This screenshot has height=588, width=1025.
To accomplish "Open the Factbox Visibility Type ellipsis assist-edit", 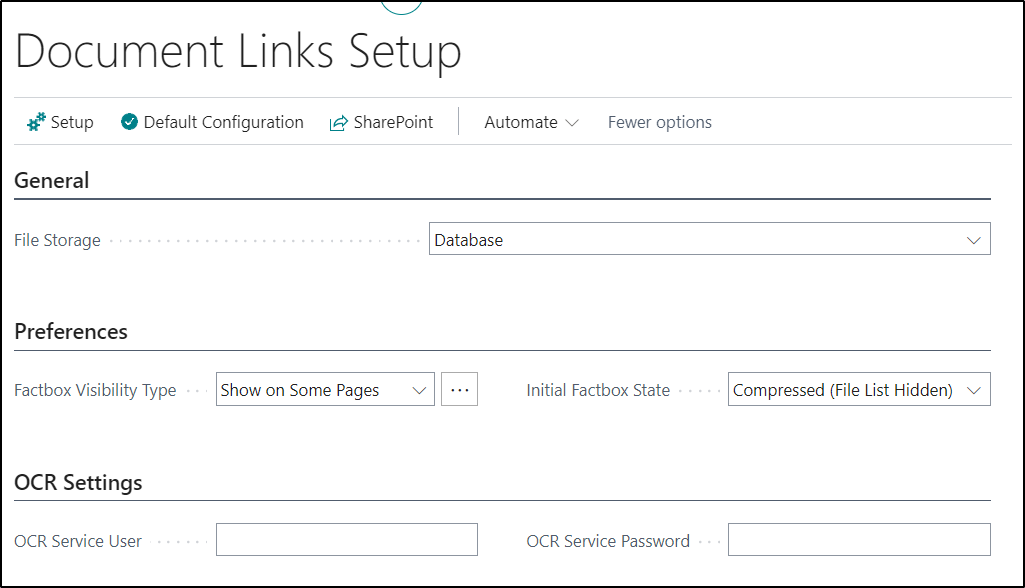I will pos(459,389).
